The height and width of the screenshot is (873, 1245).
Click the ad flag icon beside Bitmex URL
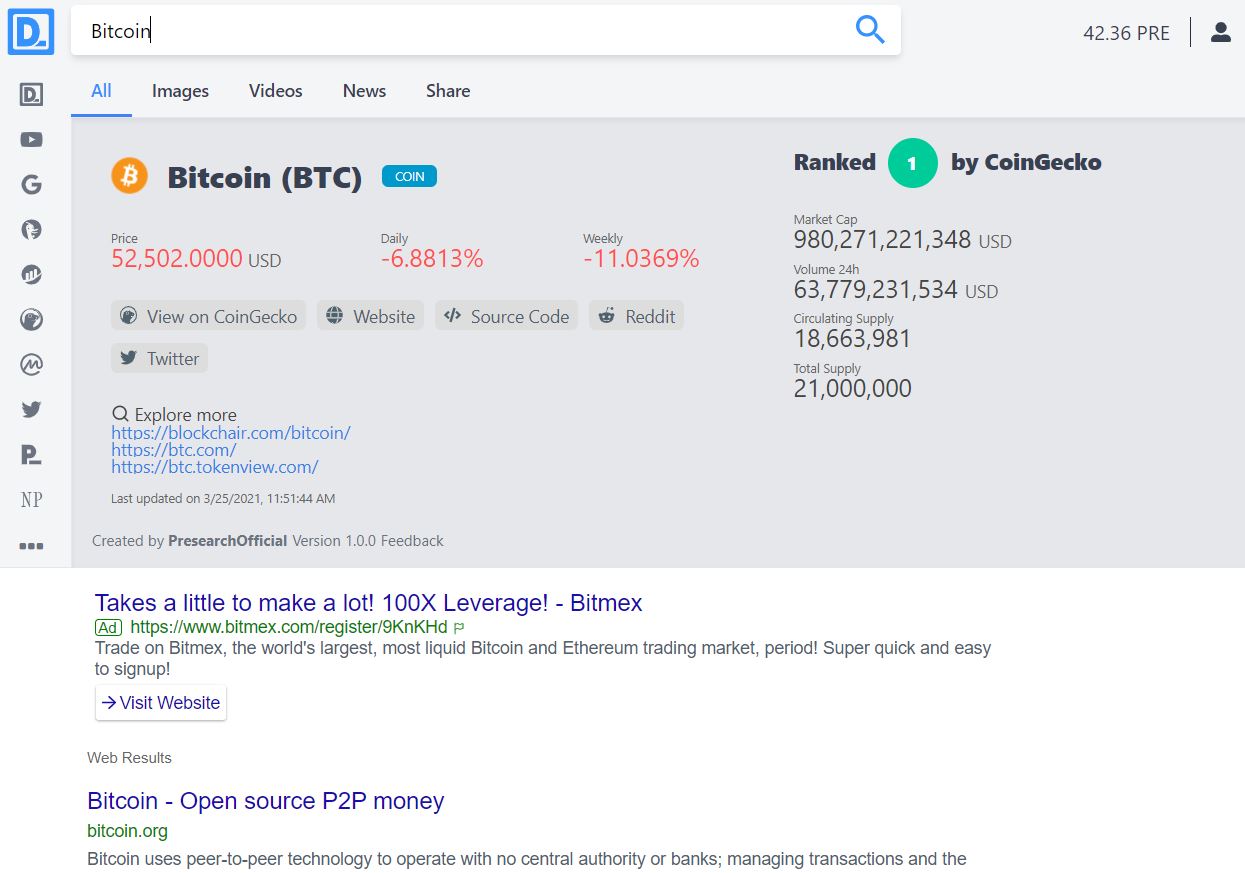tap(459, 628)
